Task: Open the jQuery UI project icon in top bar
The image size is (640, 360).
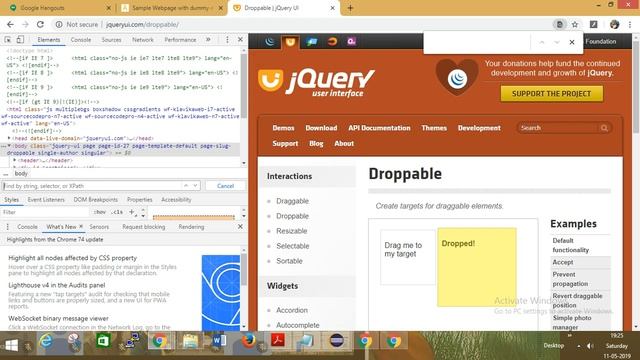Action: 290,42
